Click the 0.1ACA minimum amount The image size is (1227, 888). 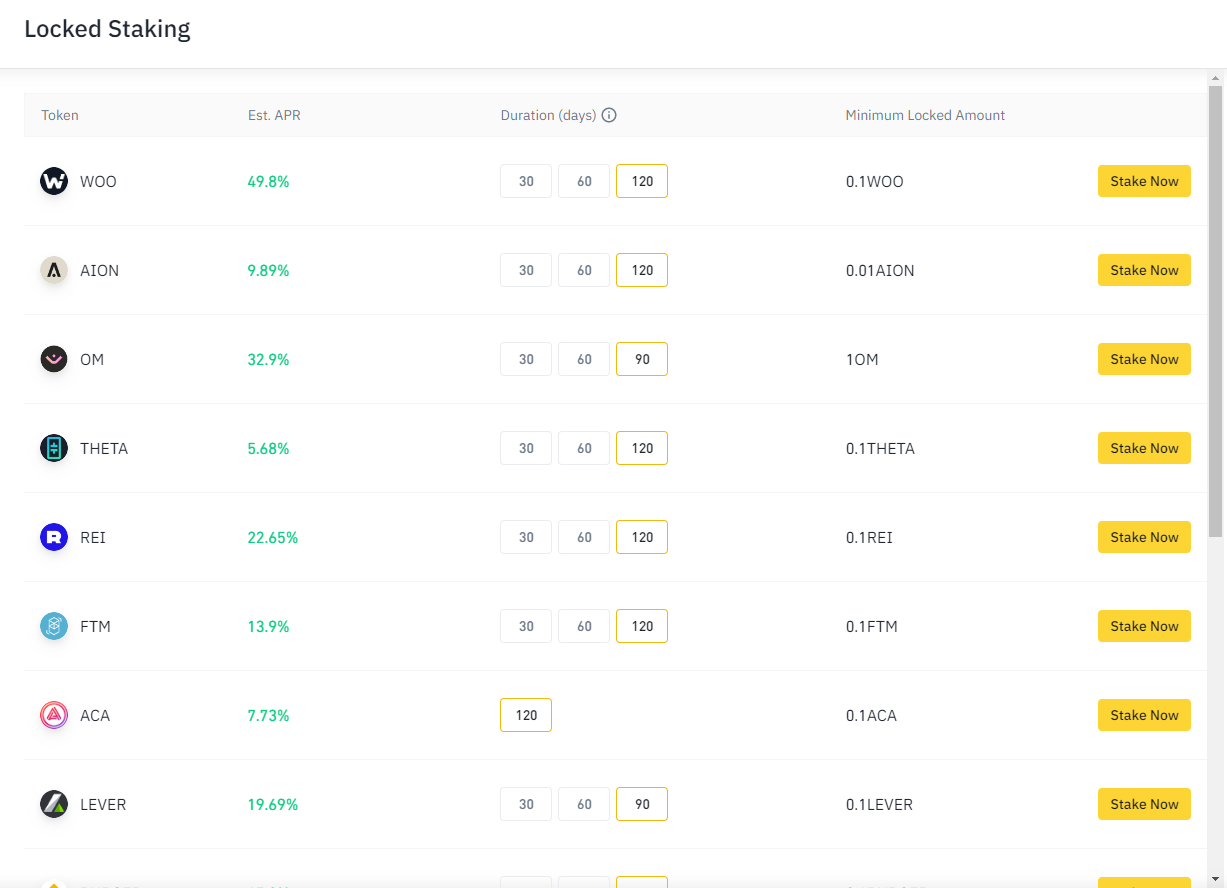[871, 715]
